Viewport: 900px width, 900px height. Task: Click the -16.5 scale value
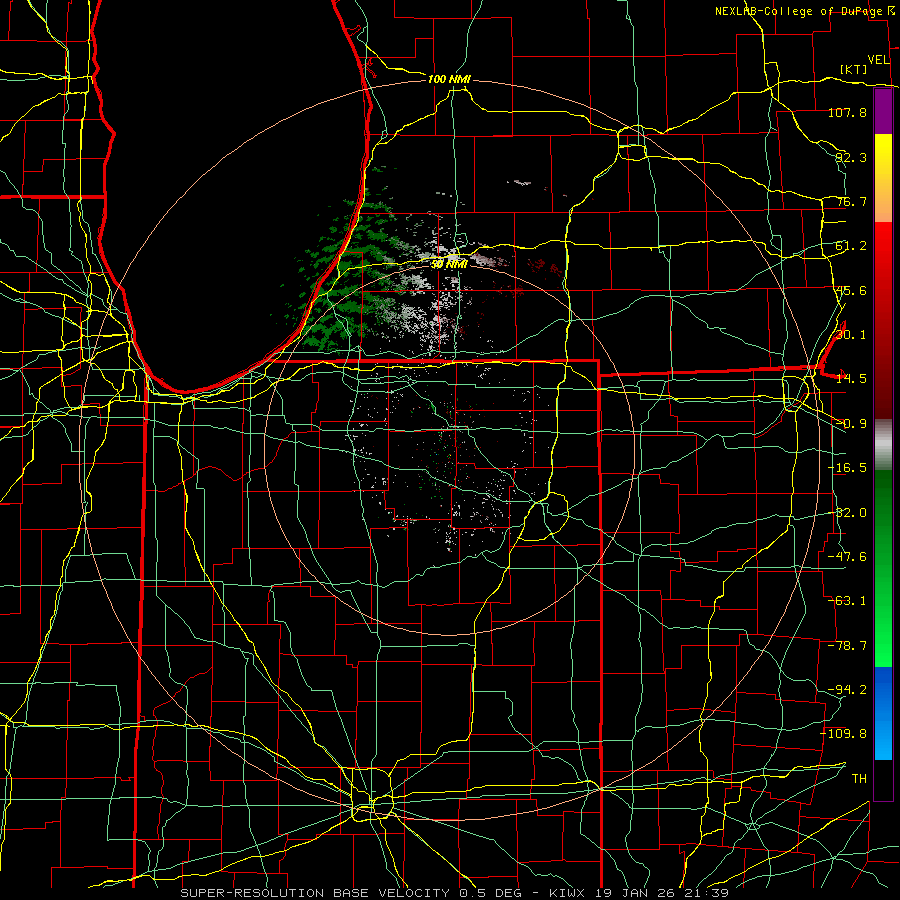pos(847,468)
